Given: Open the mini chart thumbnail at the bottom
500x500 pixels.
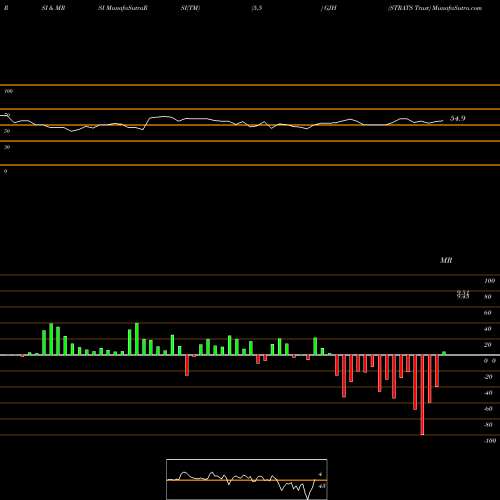Looking at the screenshot, I should pos(247,479).
